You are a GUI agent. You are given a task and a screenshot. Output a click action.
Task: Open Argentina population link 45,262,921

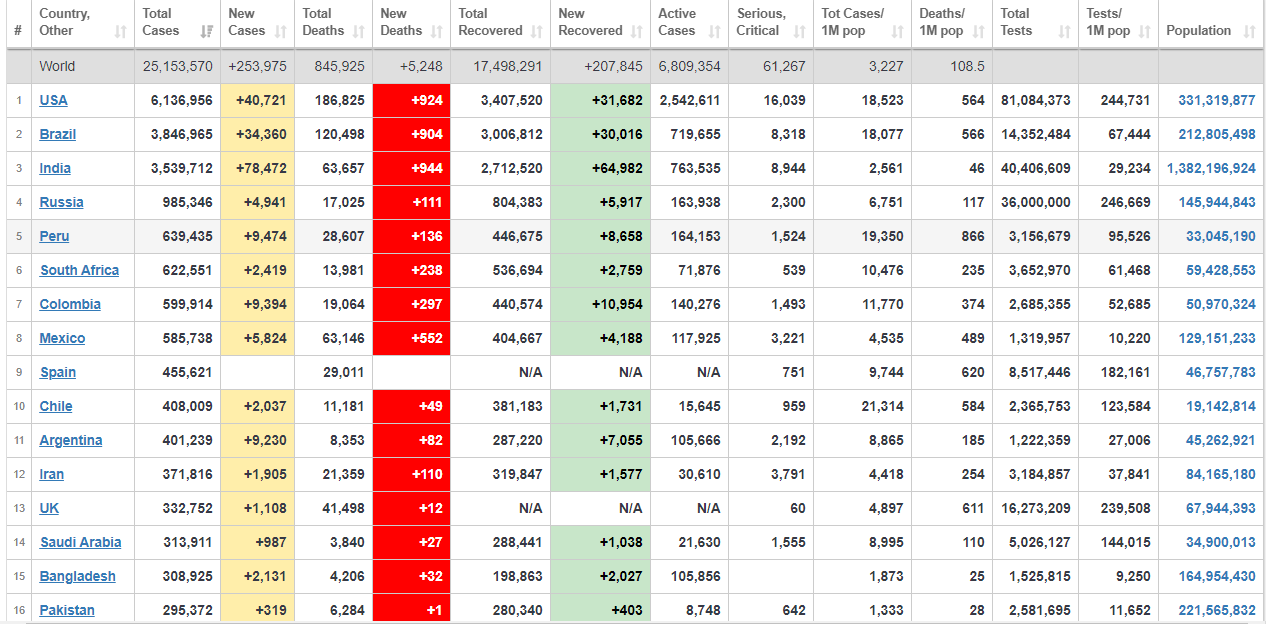click(x=1221, y=440)
